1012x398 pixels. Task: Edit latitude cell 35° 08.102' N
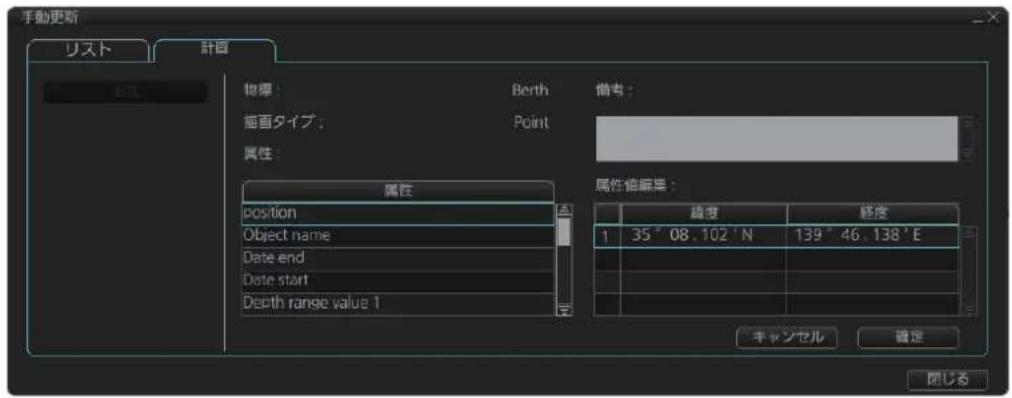tap(703, 237)
